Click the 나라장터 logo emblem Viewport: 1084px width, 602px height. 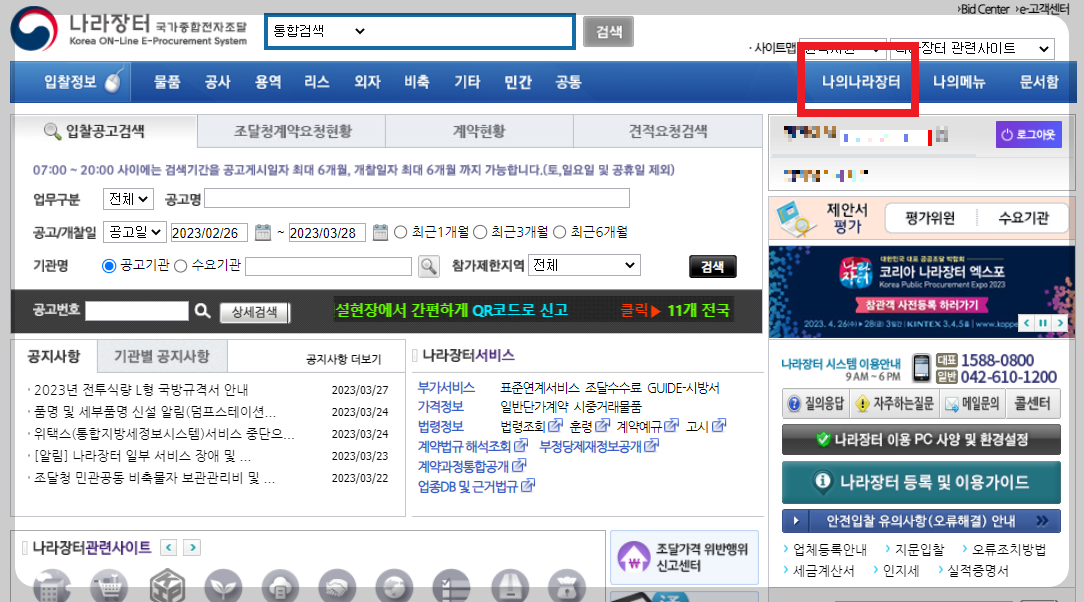35,30
